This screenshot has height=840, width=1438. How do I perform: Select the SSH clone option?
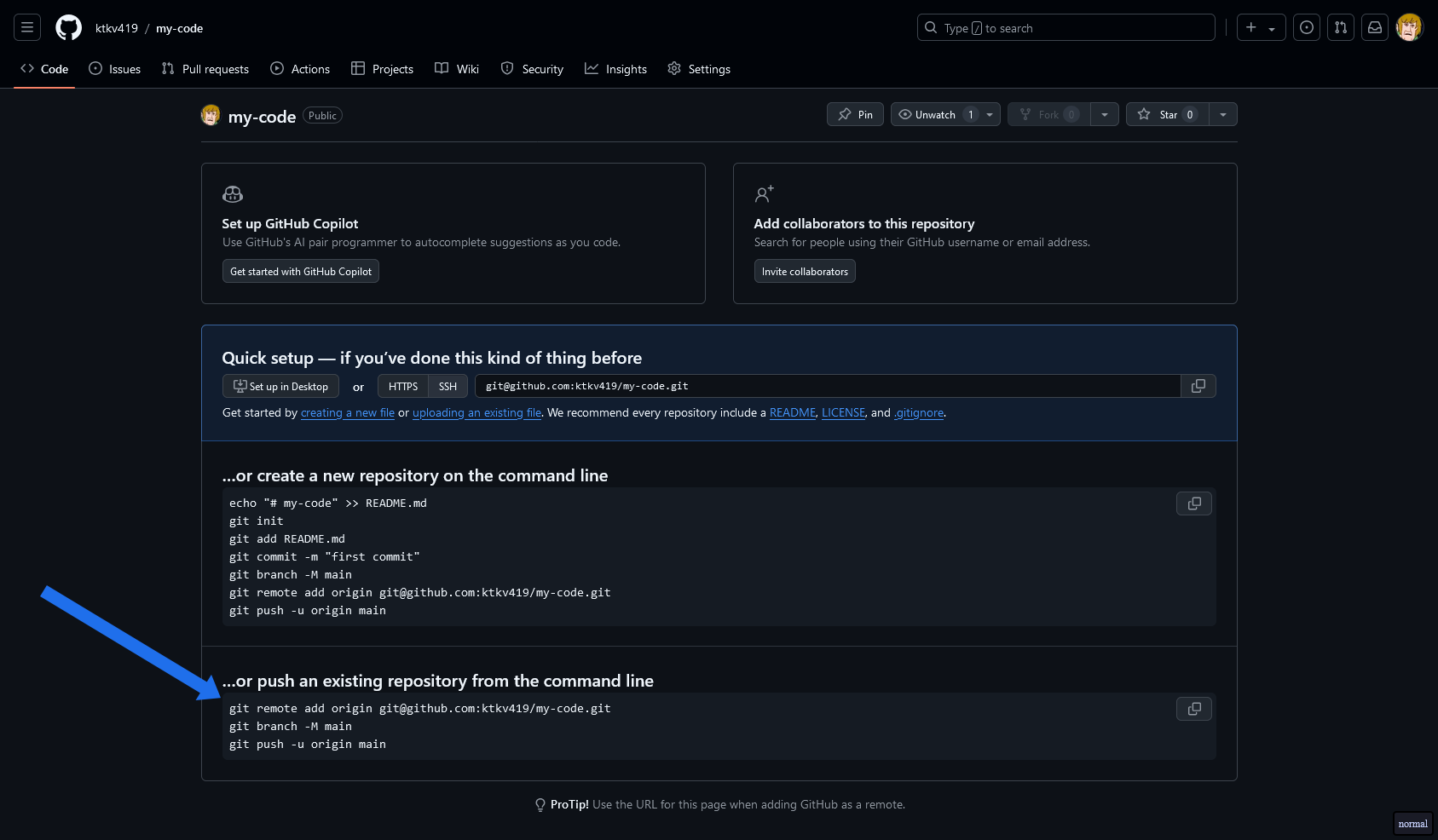click(448, 386)
